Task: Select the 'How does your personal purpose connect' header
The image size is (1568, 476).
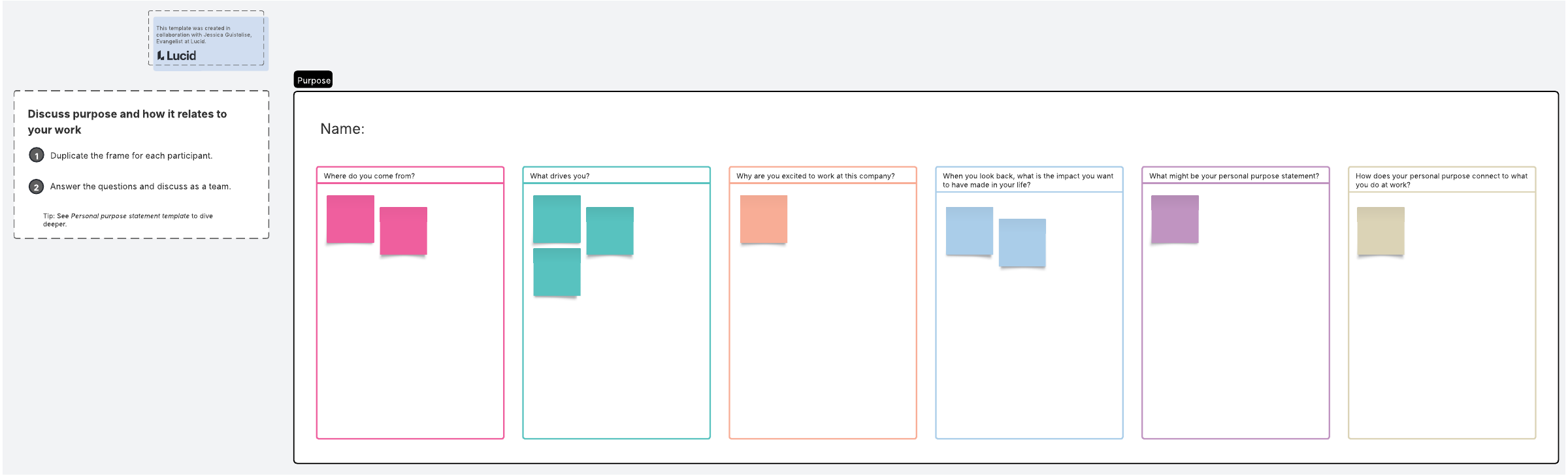Action: 1441,180
